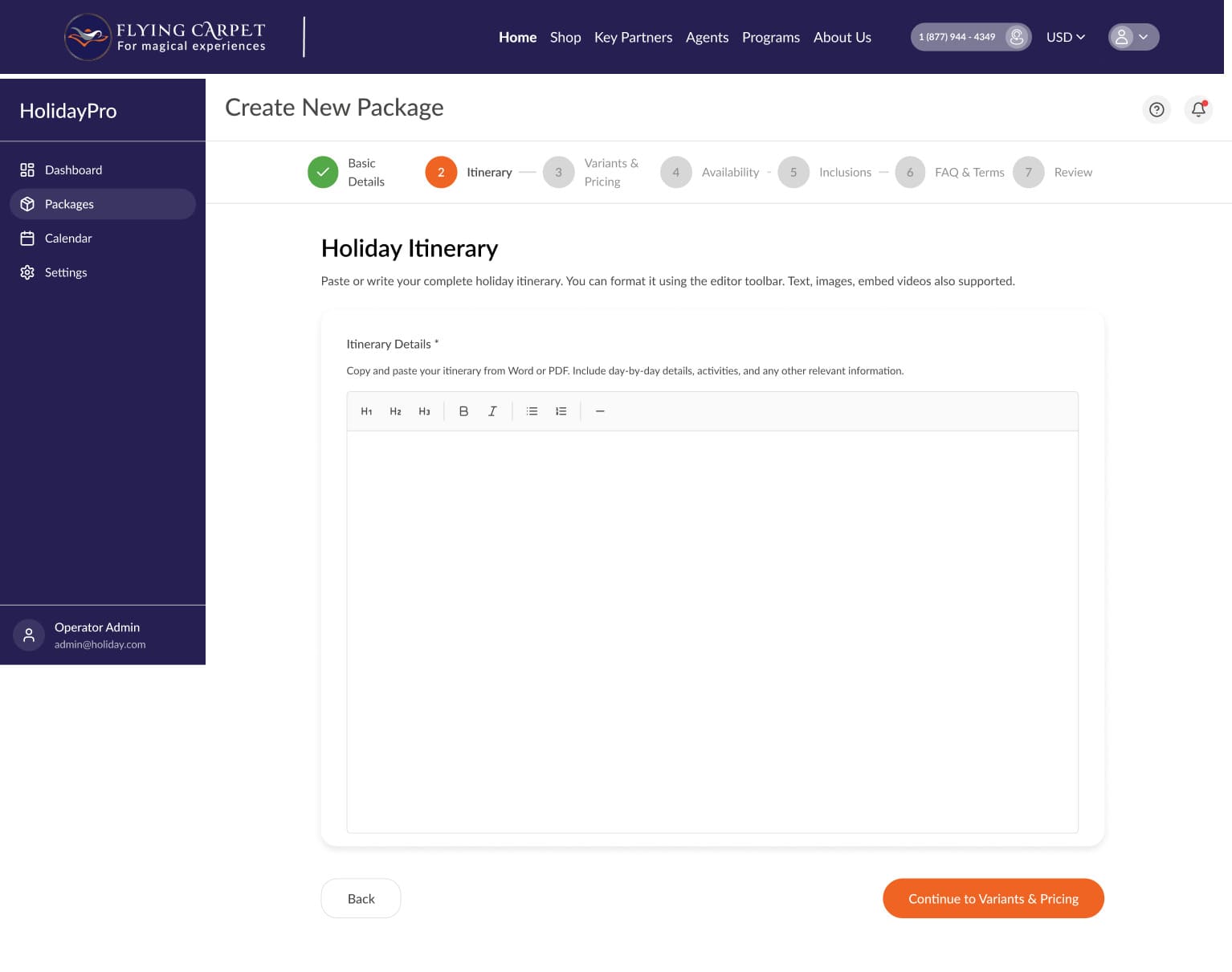Go to Home in top navigation
The height and width of the screenshot is (972, 1232).
[x=517, y=37]
